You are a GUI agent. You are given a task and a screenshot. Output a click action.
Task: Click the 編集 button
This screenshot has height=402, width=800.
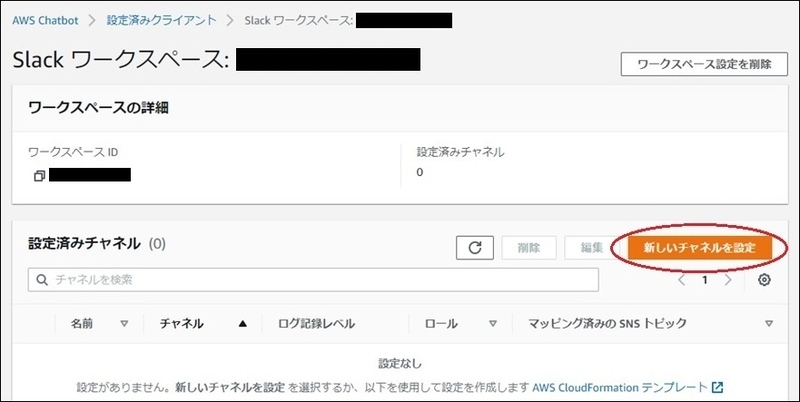[x=592, y=248]
